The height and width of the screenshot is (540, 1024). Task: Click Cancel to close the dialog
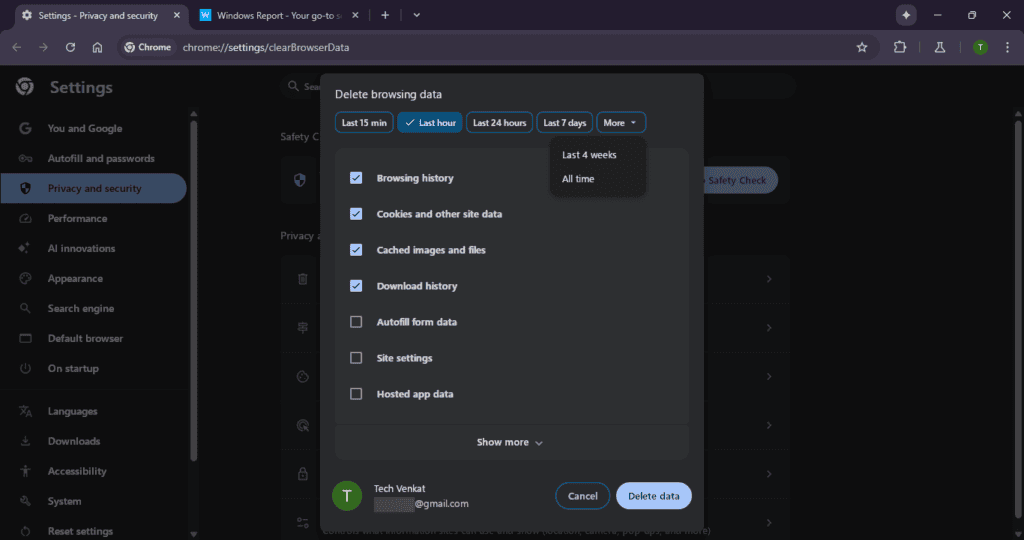pyautogui.click(x=582, y=496)
